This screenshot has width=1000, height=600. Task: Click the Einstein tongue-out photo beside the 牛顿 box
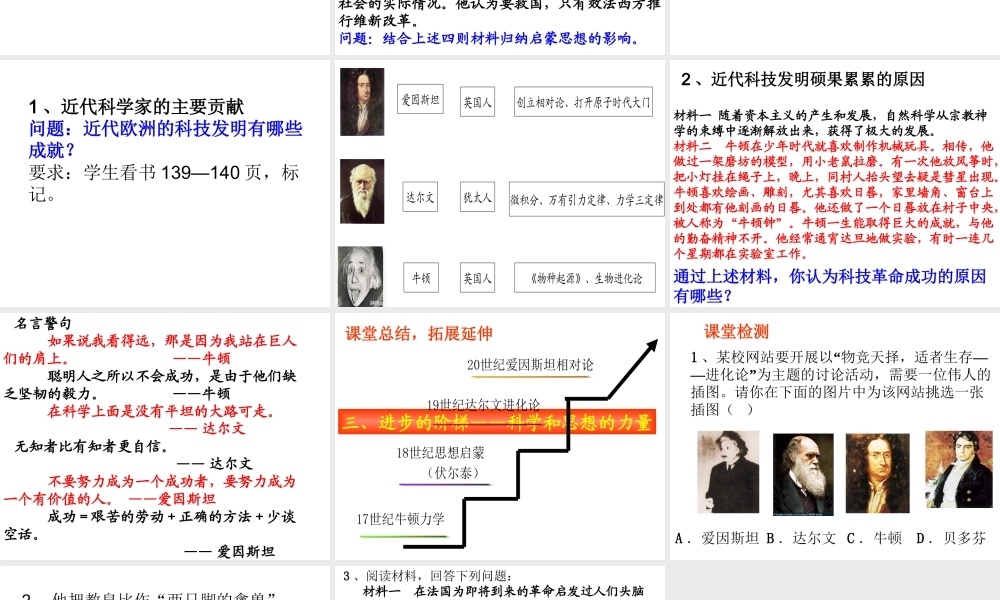[360, 276]
